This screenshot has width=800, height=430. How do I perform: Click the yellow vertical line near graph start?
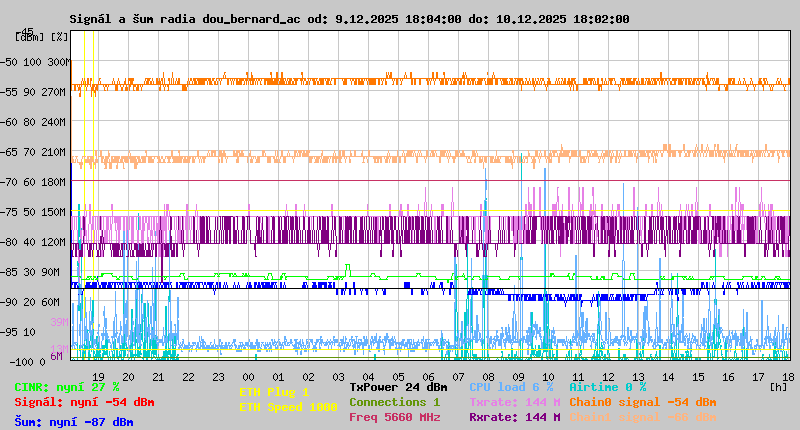84,200
